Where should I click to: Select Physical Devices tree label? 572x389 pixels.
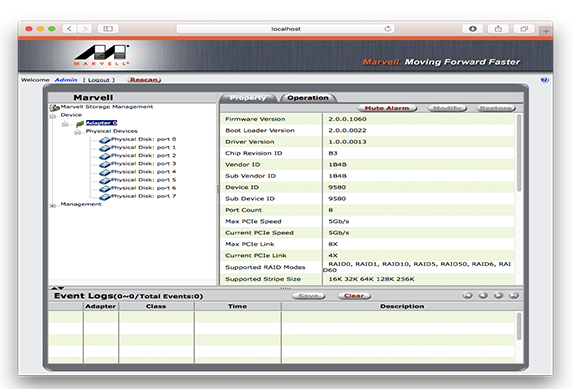112,131
